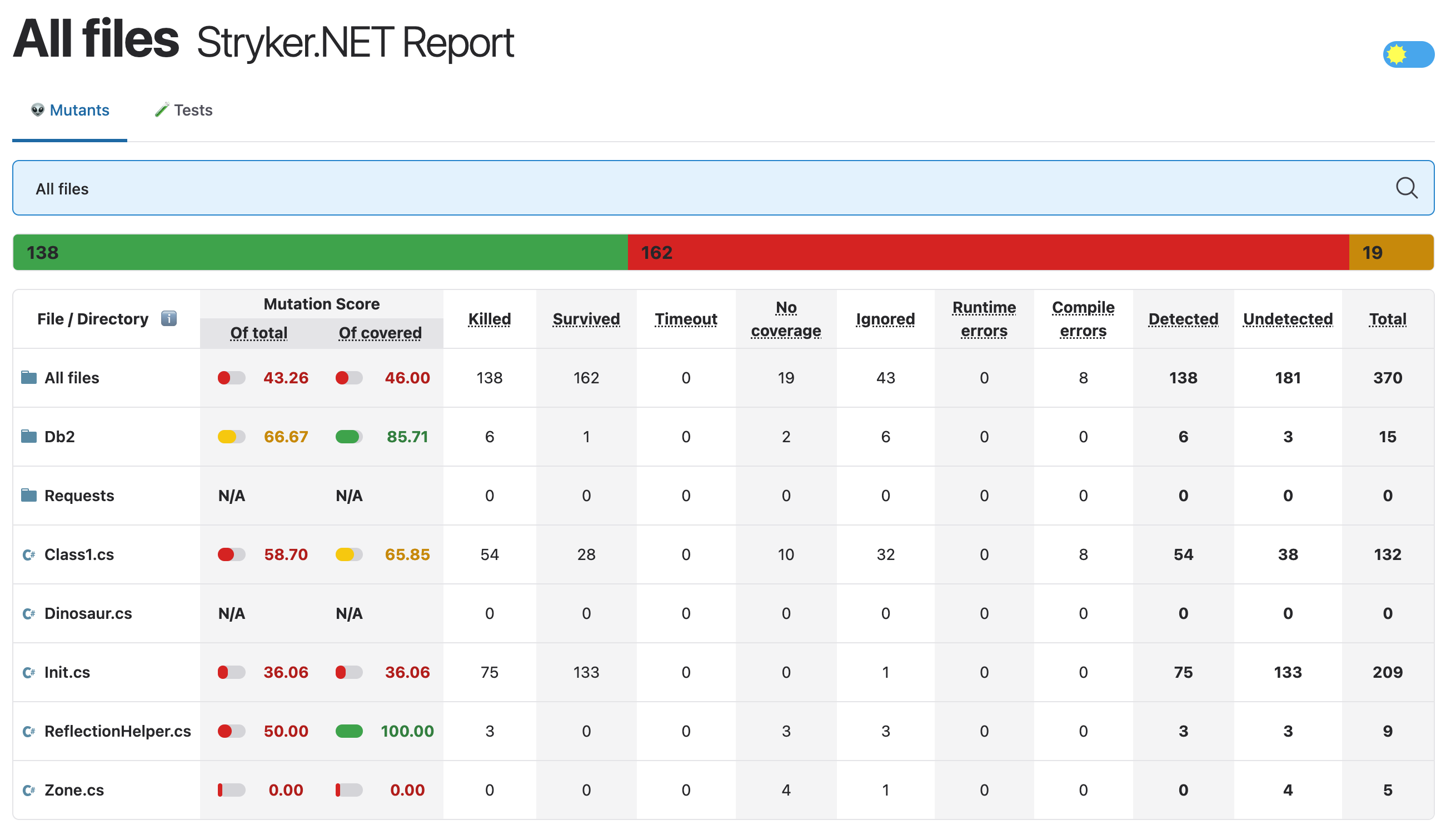Click the 85.71 score in Db2 row

coord(407,437)
